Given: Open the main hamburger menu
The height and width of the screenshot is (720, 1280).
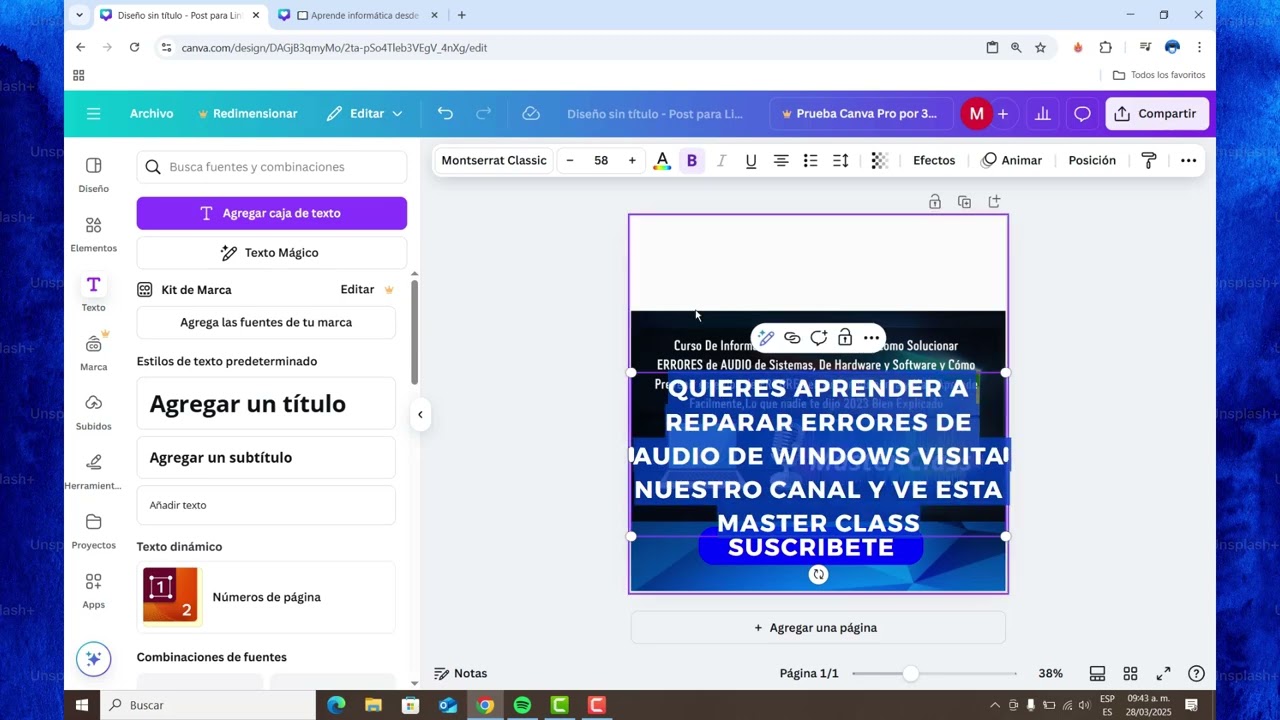Looking at the screenshot, I should tap(93, 114).
